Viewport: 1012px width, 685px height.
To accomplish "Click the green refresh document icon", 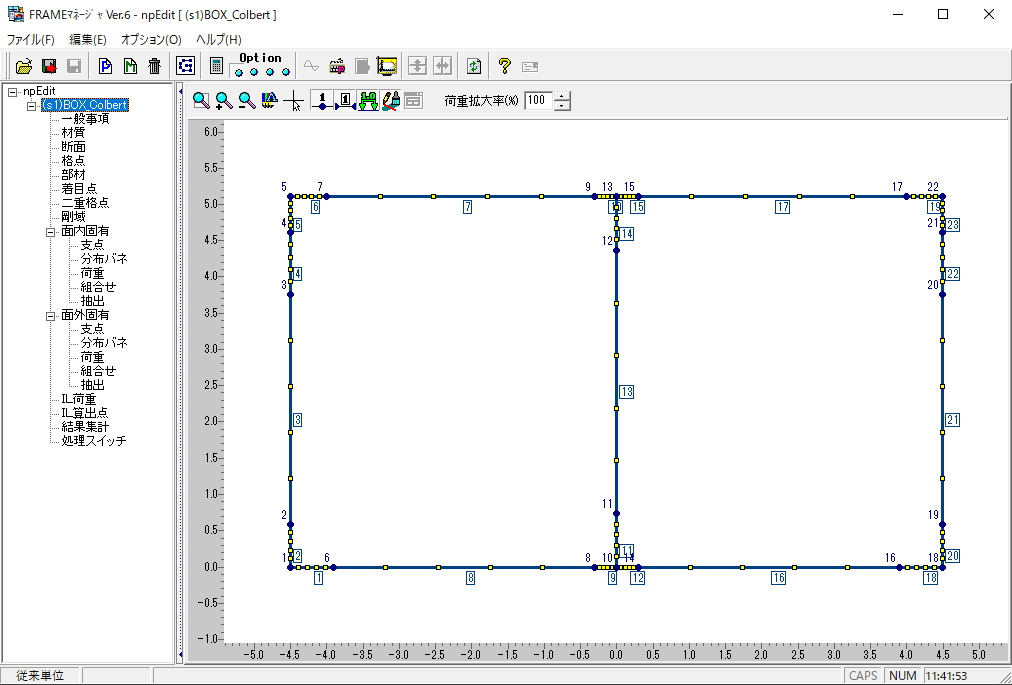I will [x=474, y=66].
